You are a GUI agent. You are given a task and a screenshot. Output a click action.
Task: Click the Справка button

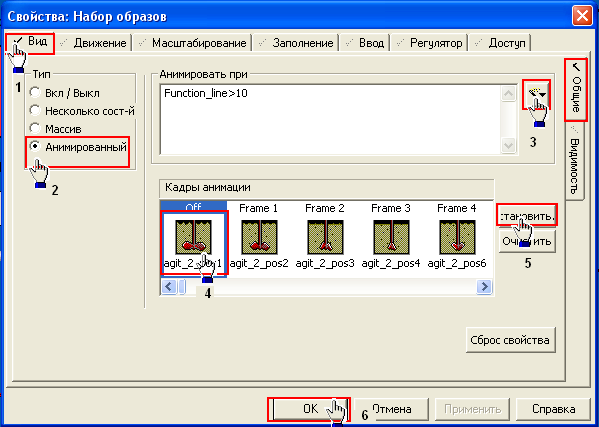[x=553, y=409]
